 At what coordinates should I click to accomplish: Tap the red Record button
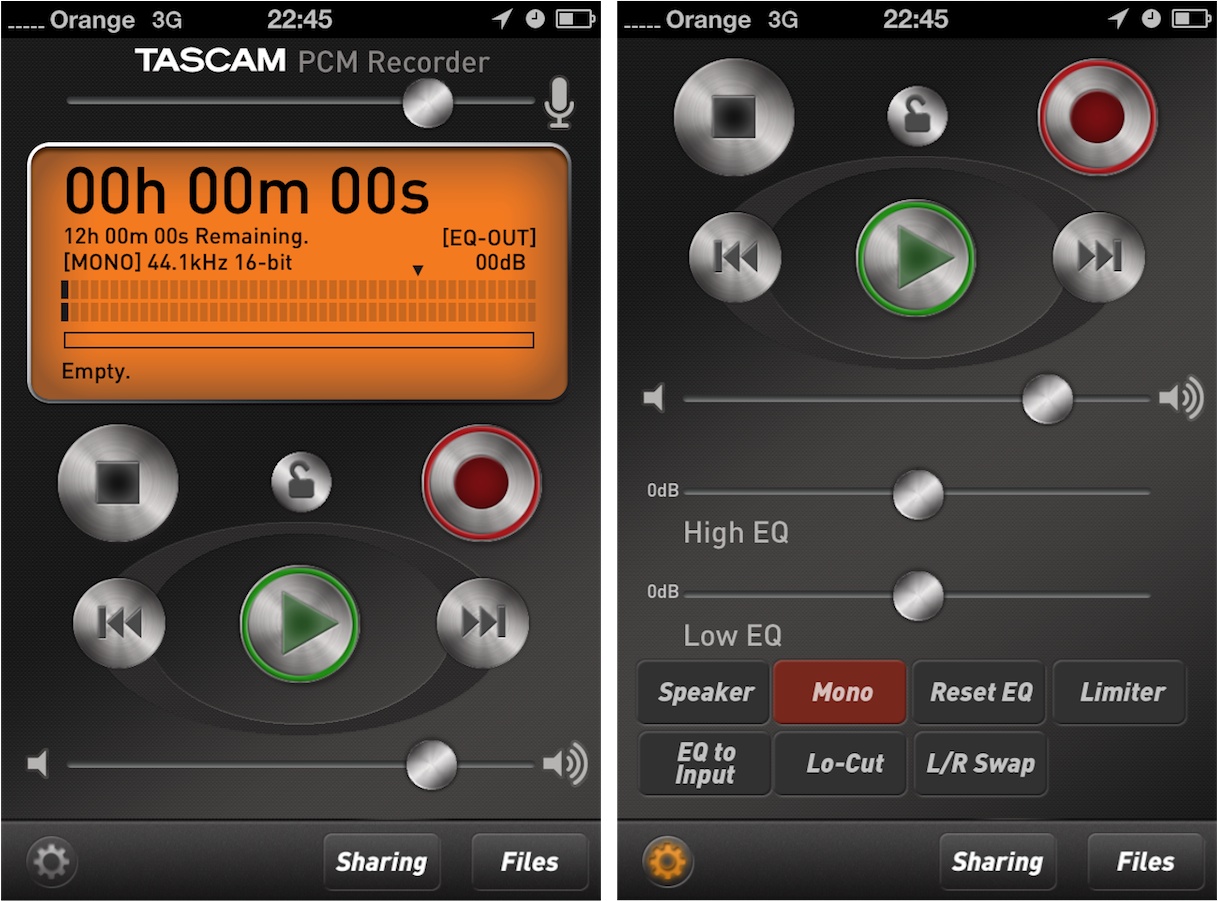481,483
